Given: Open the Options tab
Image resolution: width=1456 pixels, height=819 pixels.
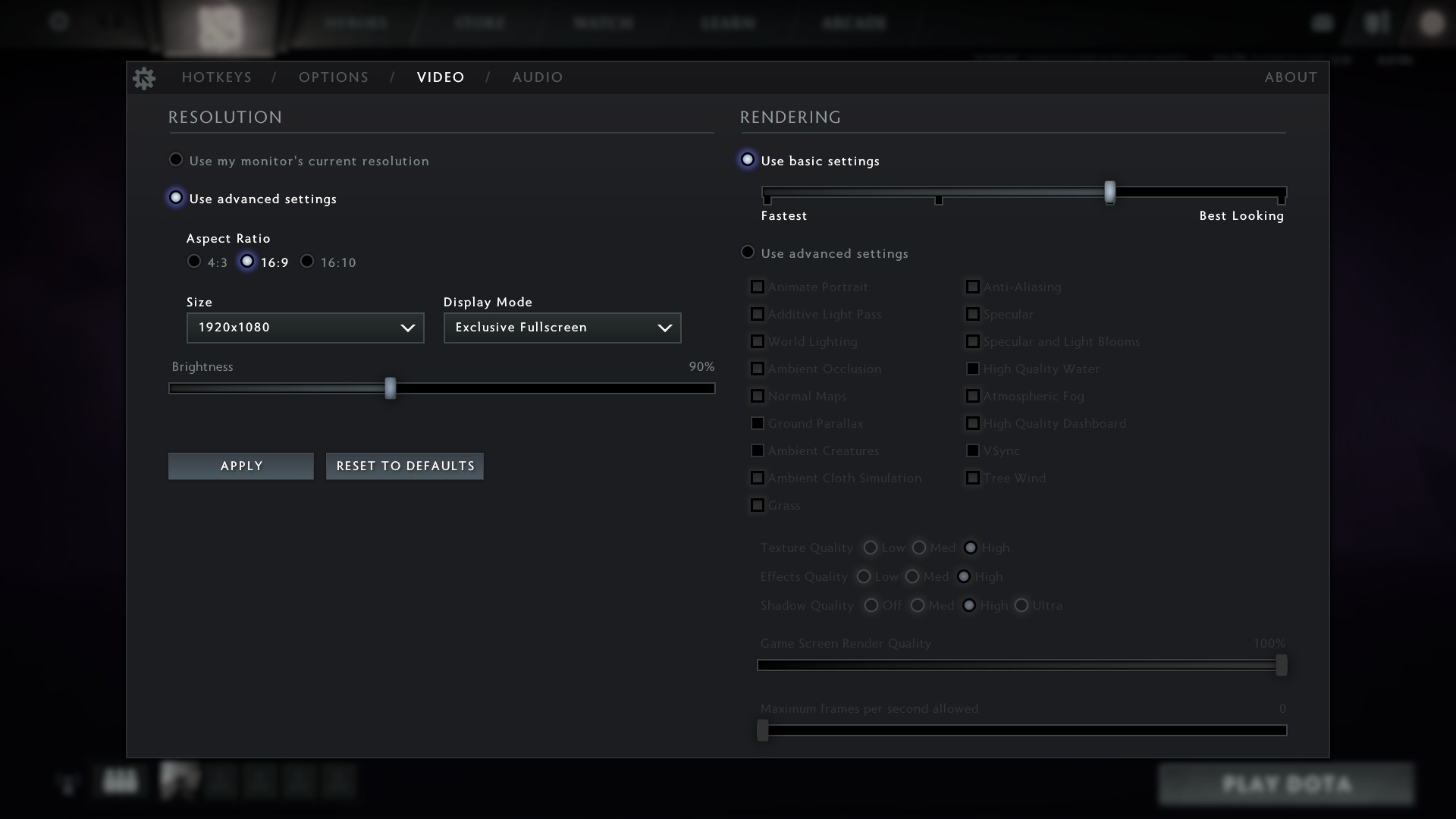Looking at the screenshot, I should click(x=334, y=77).
